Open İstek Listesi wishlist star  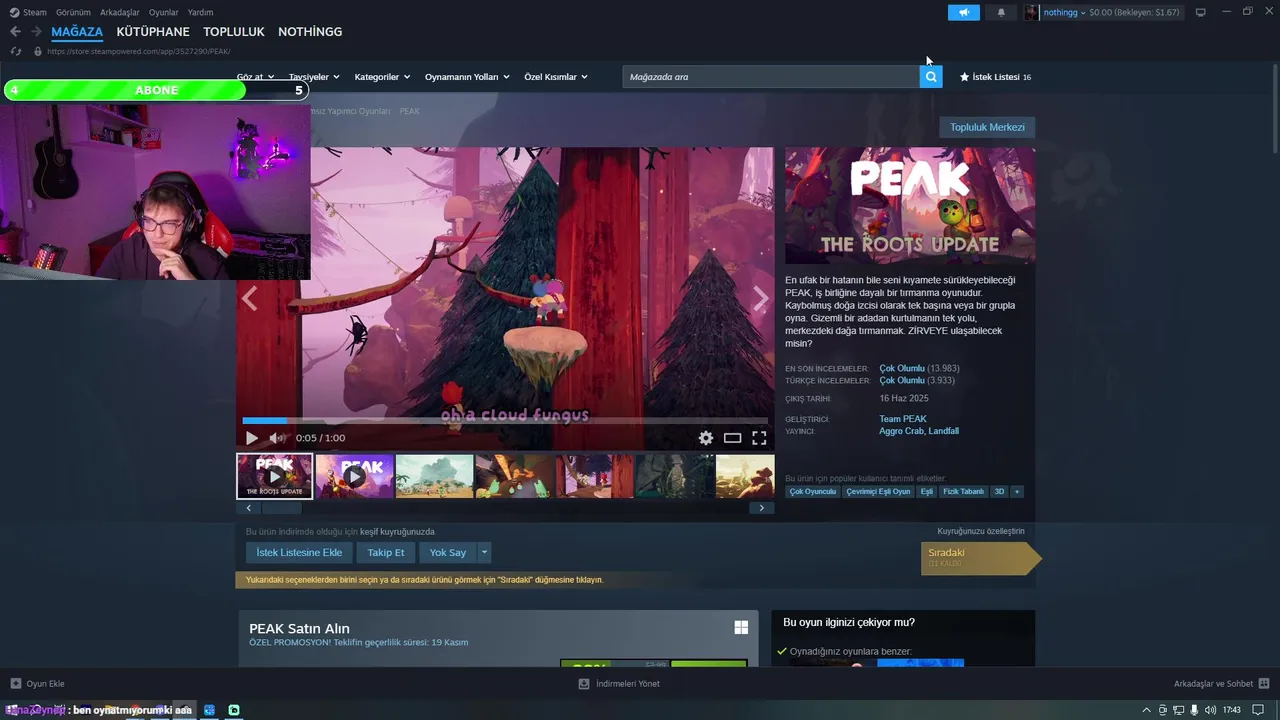coord(965,77)
